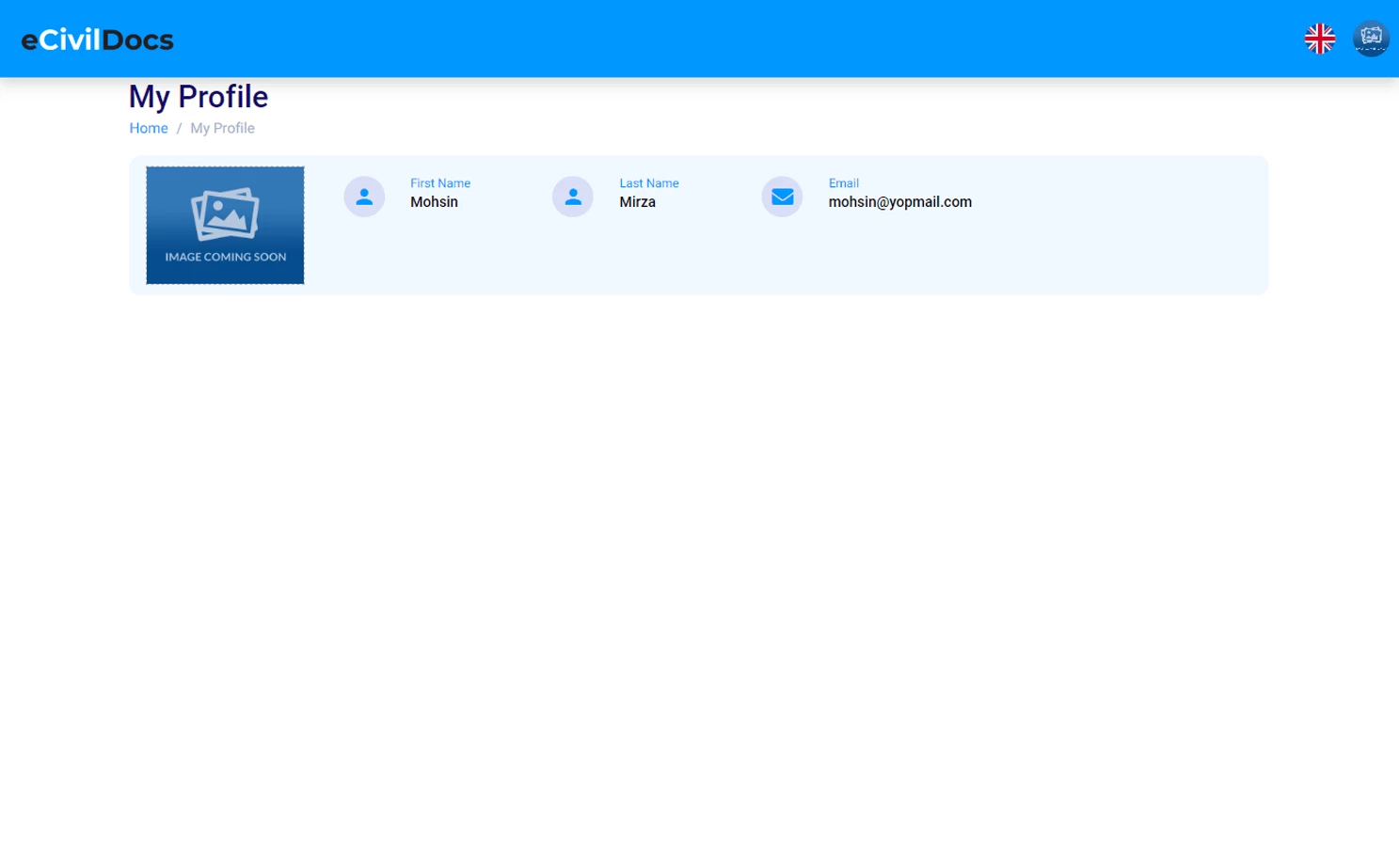Click the email address mohsin@yopmail.com
This screenshot has height=868, width=1399.
coord(899,201)
